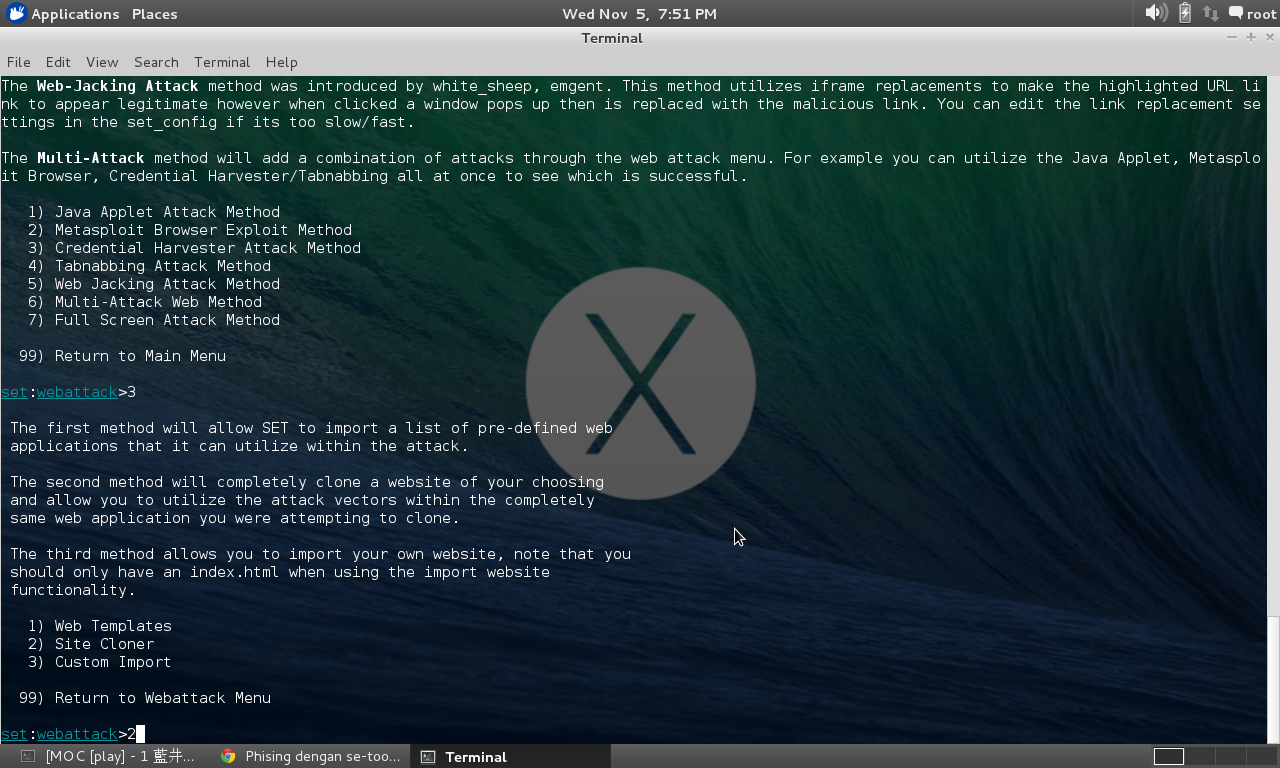Viewport: 1280px width, 768px height.
Task: Open the Terminal menu in the menu bar
Action: pos(221,62)
